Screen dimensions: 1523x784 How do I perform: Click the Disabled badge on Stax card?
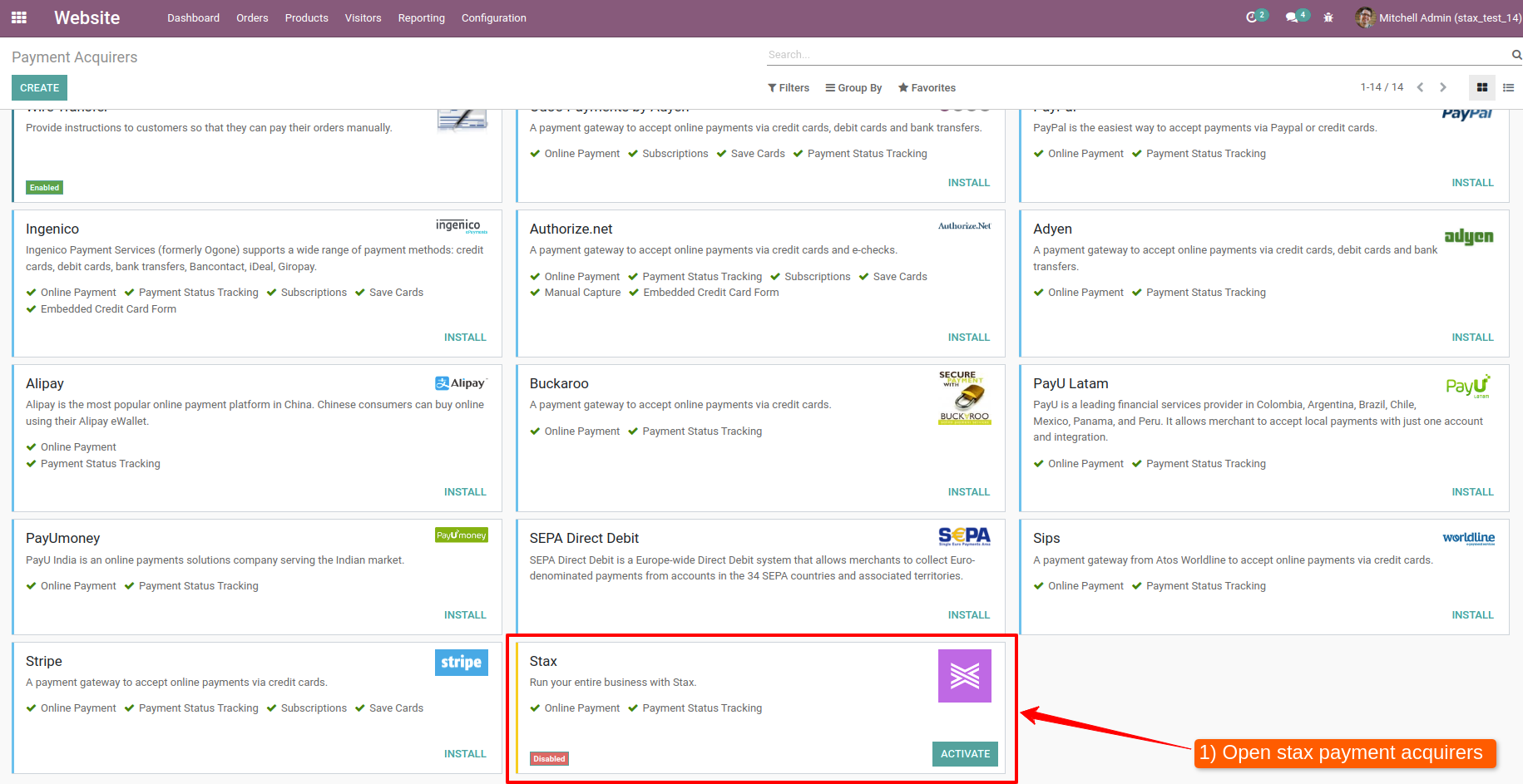[x=549, y=758]
